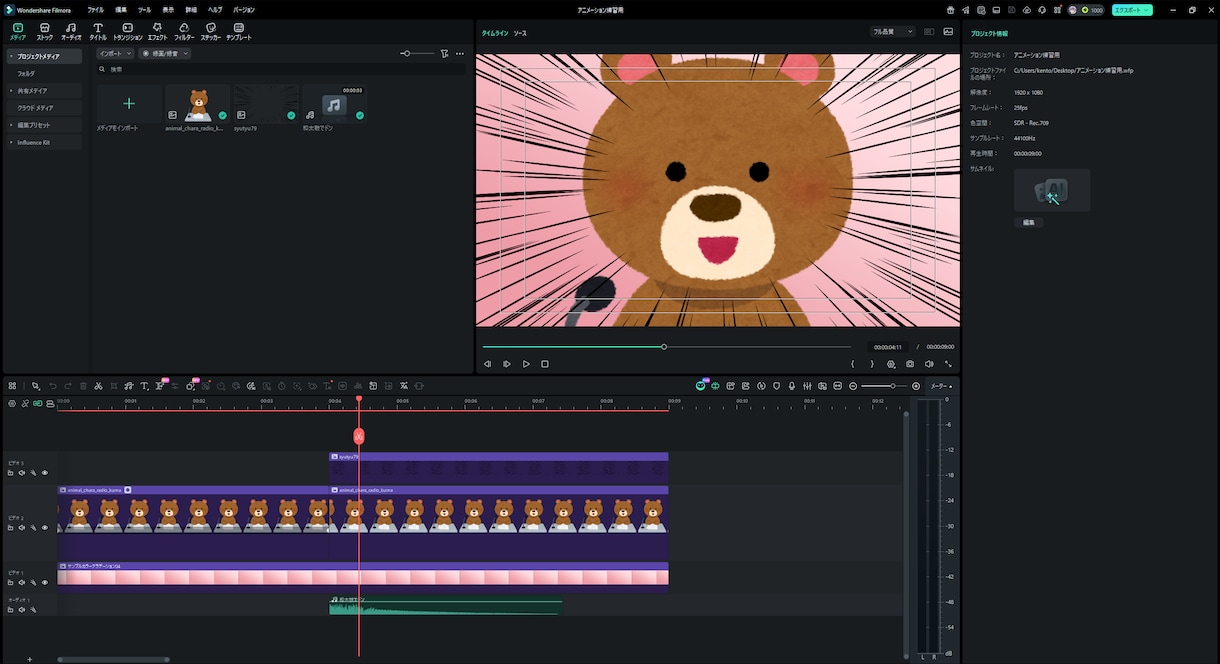1220x664 pixels.
Task: Toggle visibility eye of ビデオ 1 track
Action: (44, 582)
